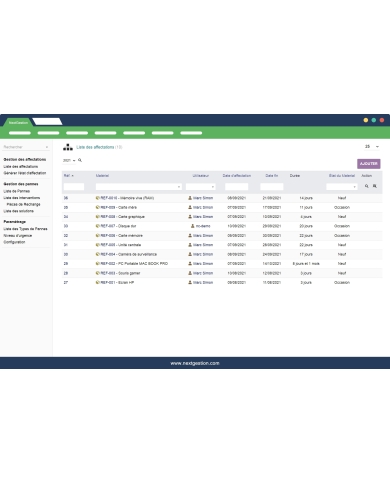
Task: Click the yellow window control dot
Action: [x=366, y=120]
